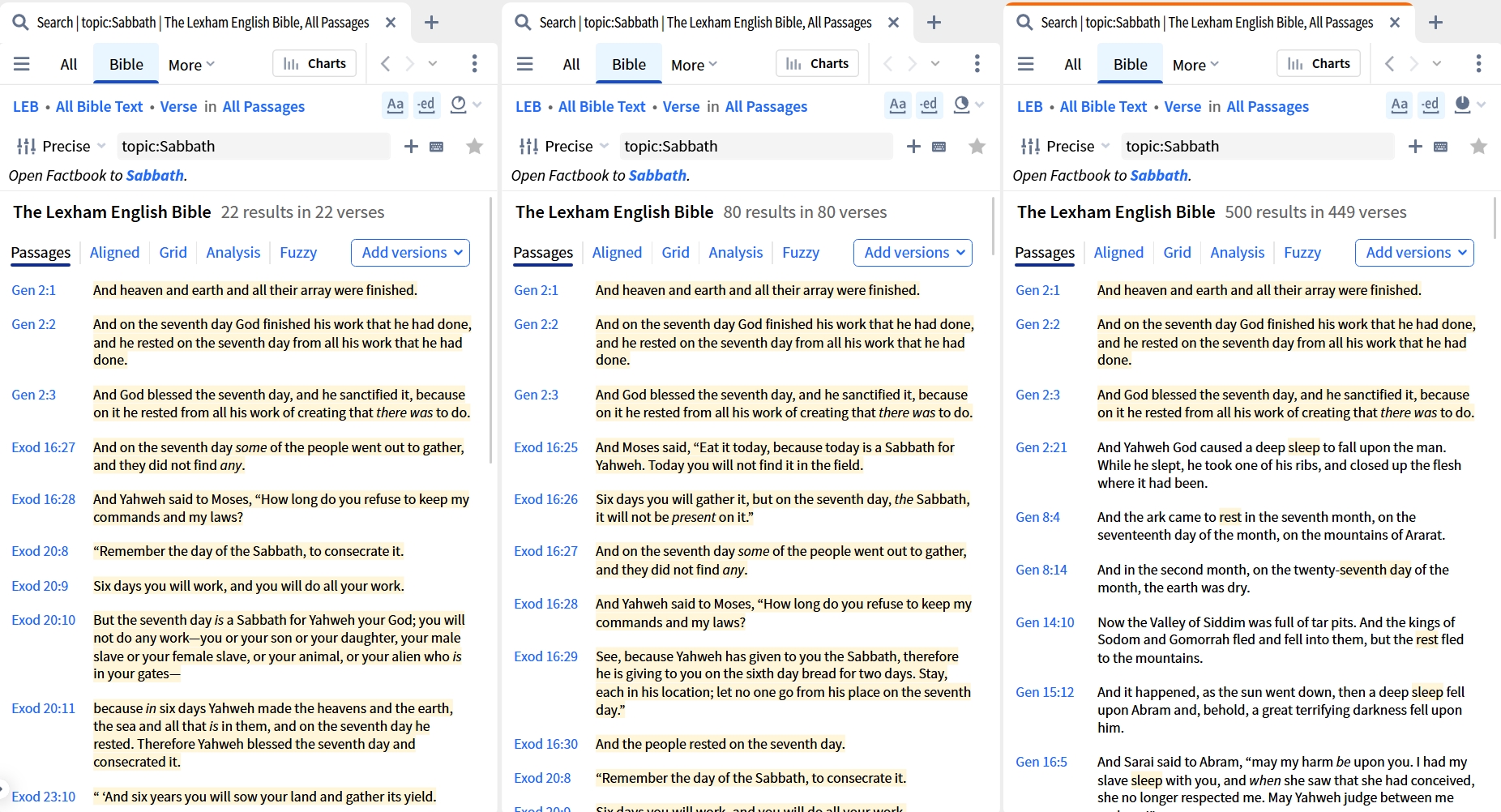The image size is (1501, 812).
Task: Open Factbook link to Sabbath in right panel
Action: point(1159,175)
